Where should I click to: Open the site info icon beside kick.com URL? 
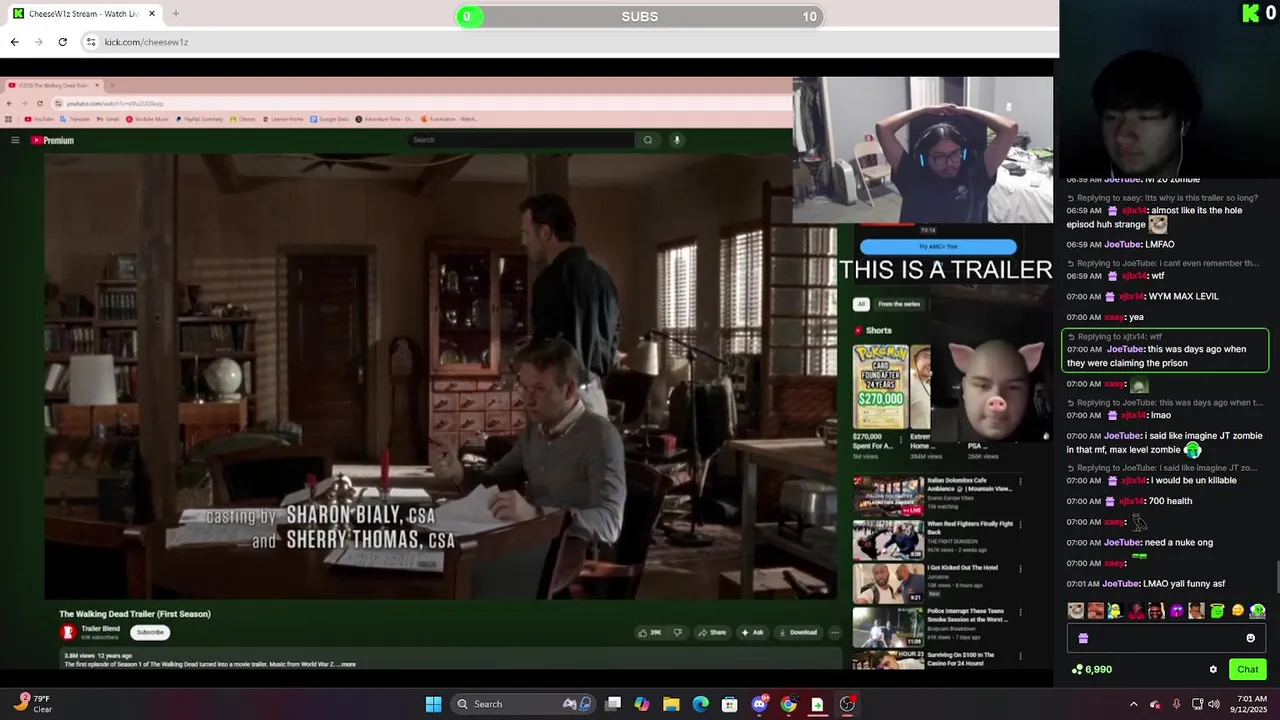(91, 42)
